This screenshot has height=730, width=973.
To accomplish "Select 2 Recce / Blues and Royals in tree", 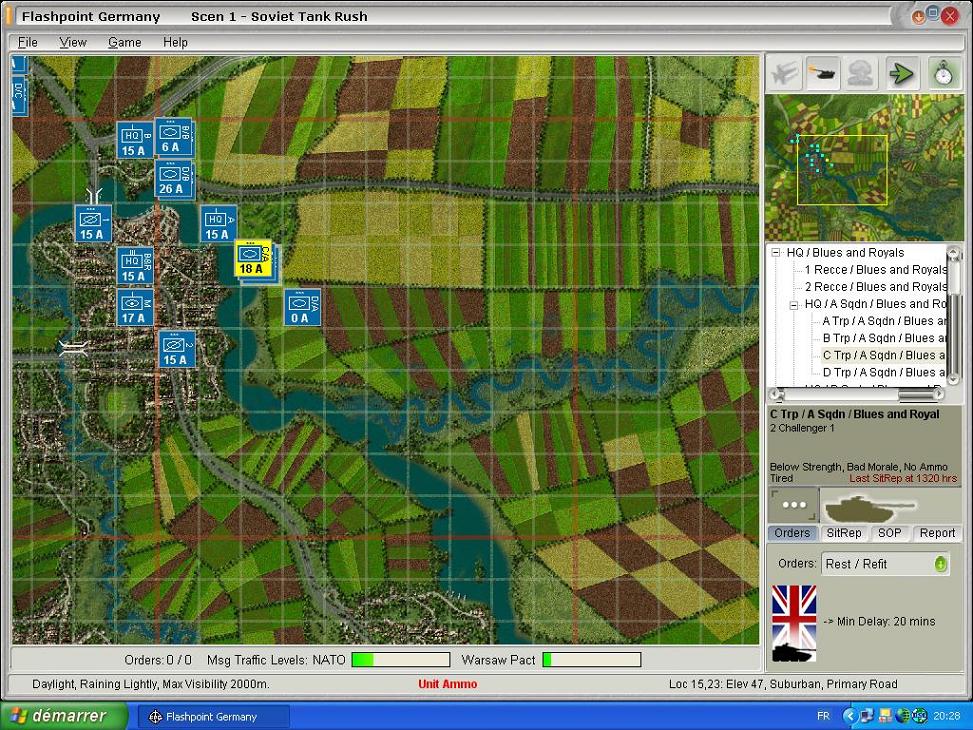I will tap(876, 287).
